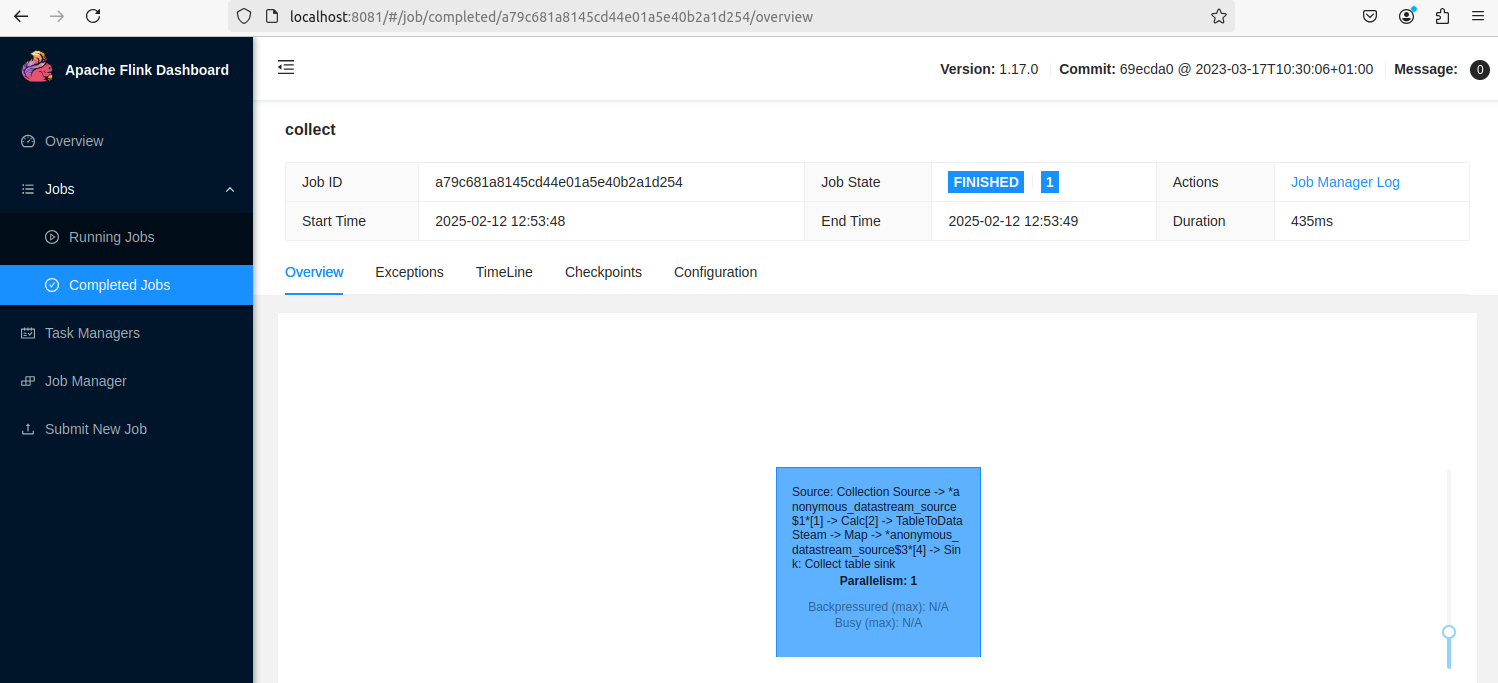Viewport: 1498px width, 683px height.
Task: Click the Overview dashboard icon in the sidebar
Action: point(28,141)
